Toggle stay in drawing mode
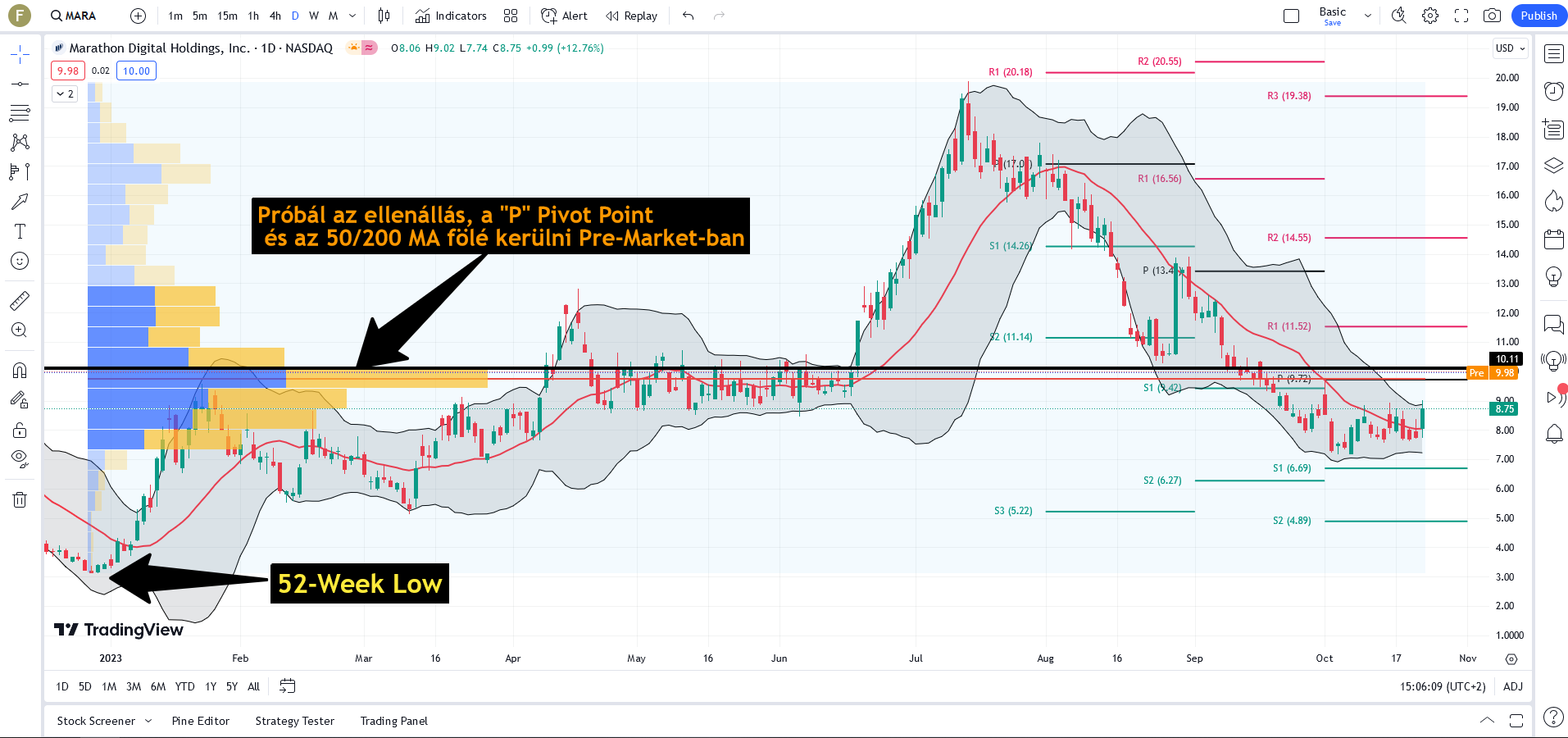Image resolution: width=1568 pixels, height=738 pixels. coord(20,400)
